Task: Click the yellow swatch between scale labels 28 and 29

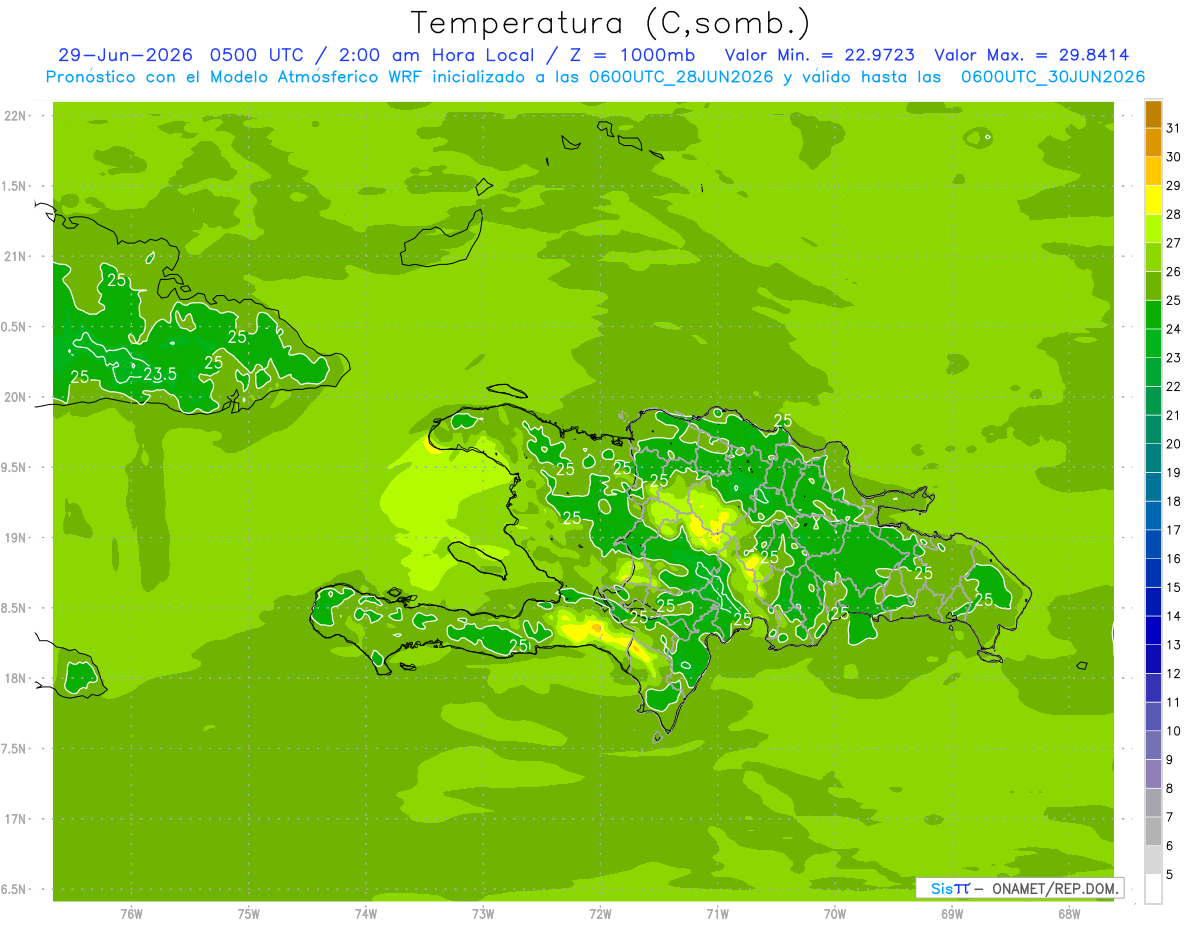Action: click(x=1153, y=200)
